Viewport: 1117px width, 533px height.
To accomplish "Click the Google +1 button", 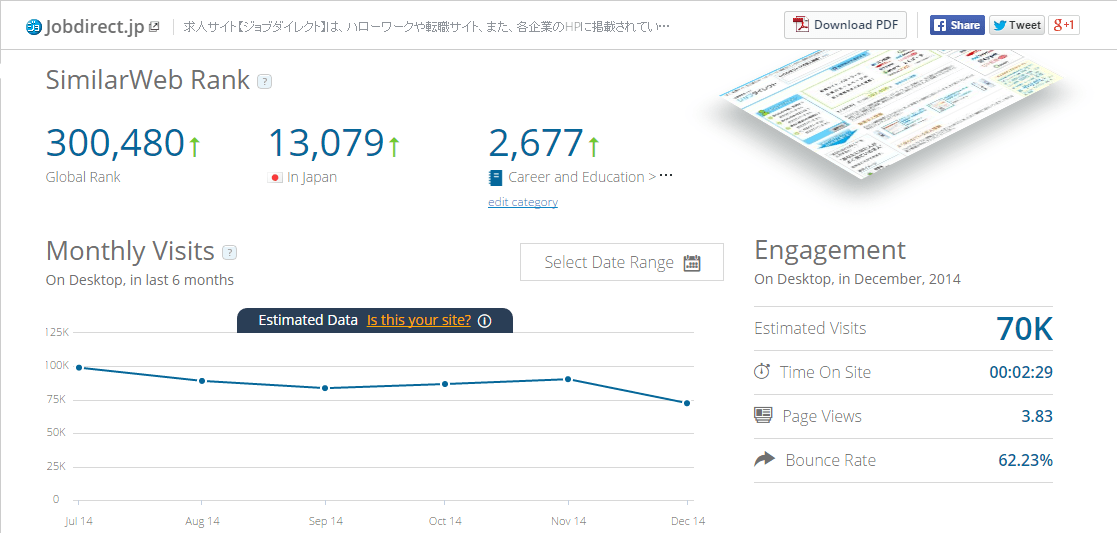I will point(1064,25).
